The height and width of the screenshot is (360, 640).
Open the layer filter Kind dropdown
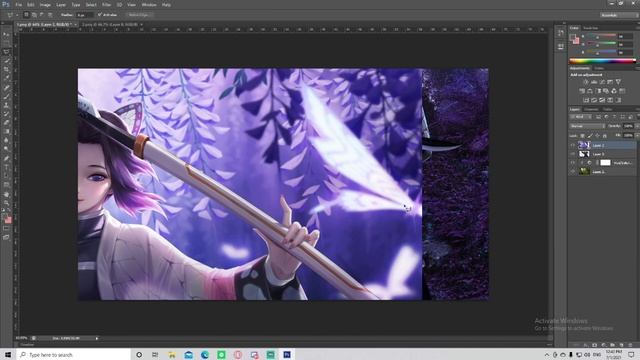coord(581,117)
